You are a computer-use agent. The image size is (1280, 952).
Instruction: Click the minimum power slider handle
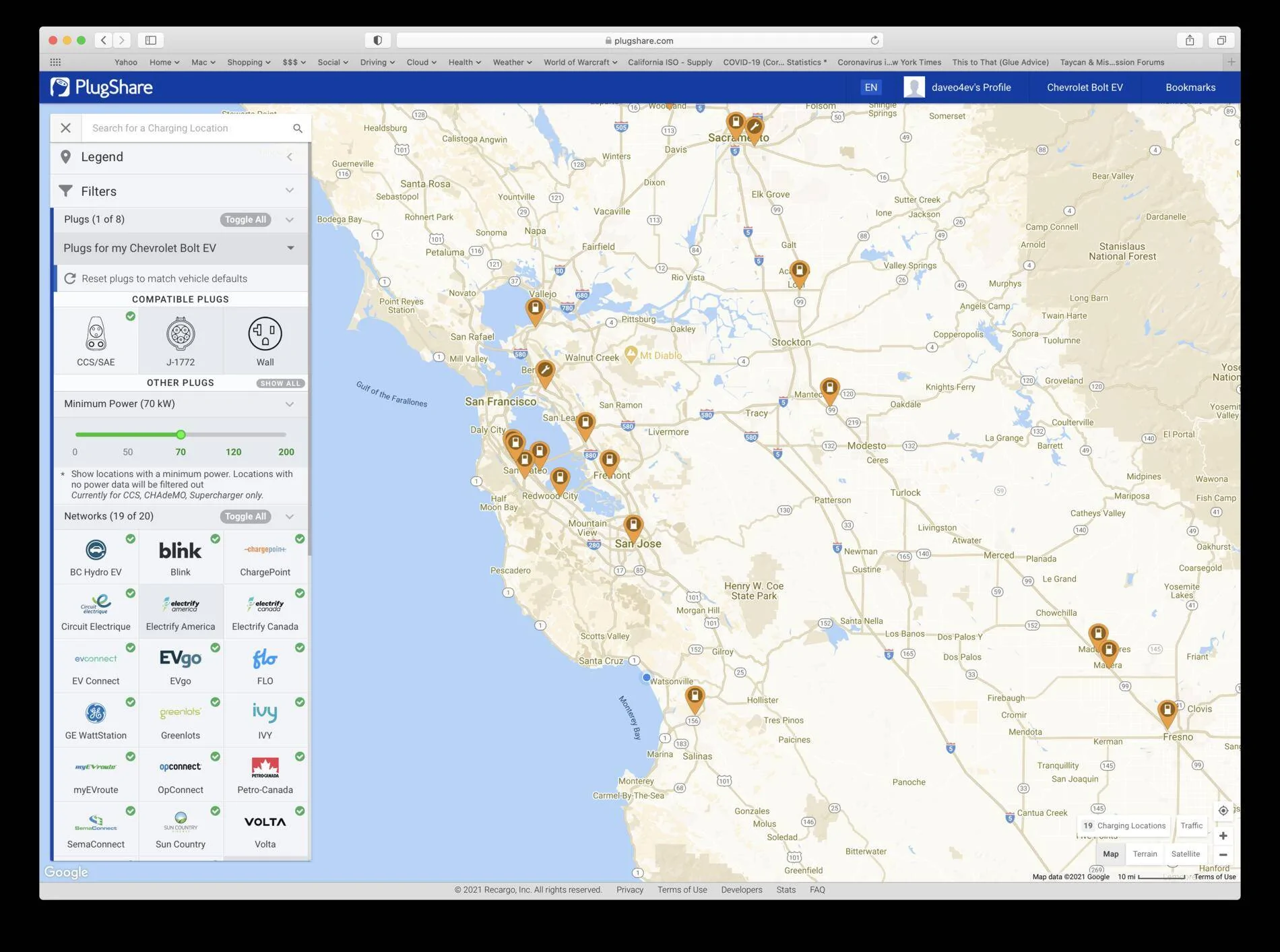(181, 435)
